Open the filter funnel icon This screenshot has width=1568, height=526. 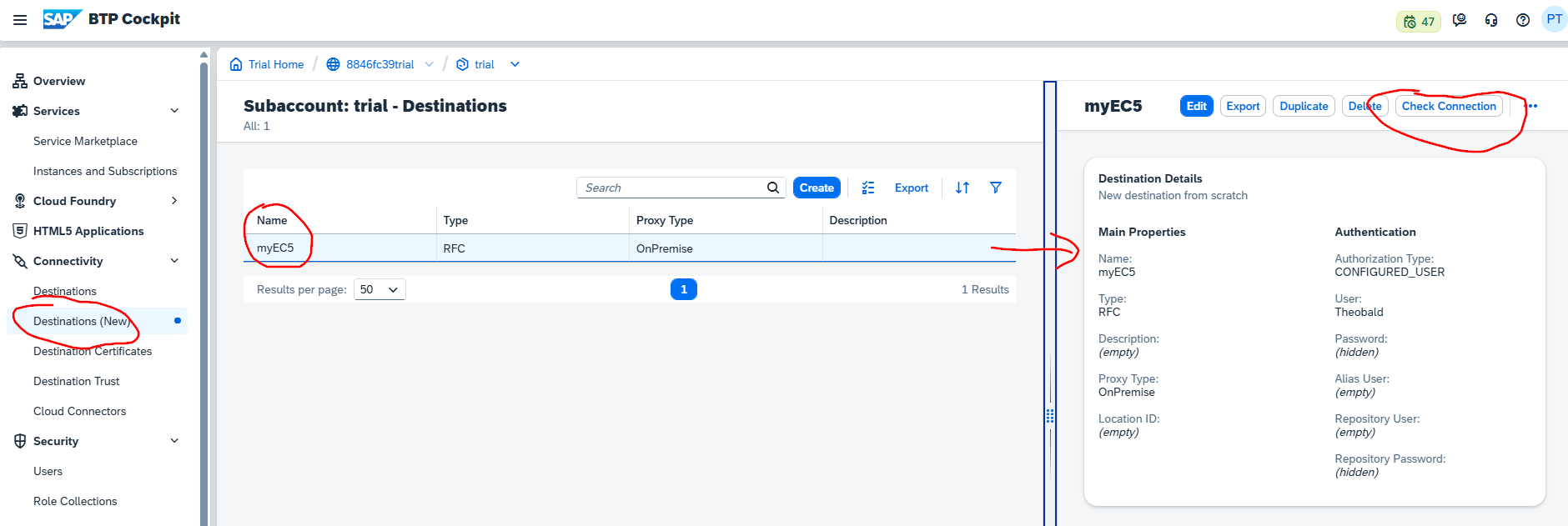coord(996,188)
